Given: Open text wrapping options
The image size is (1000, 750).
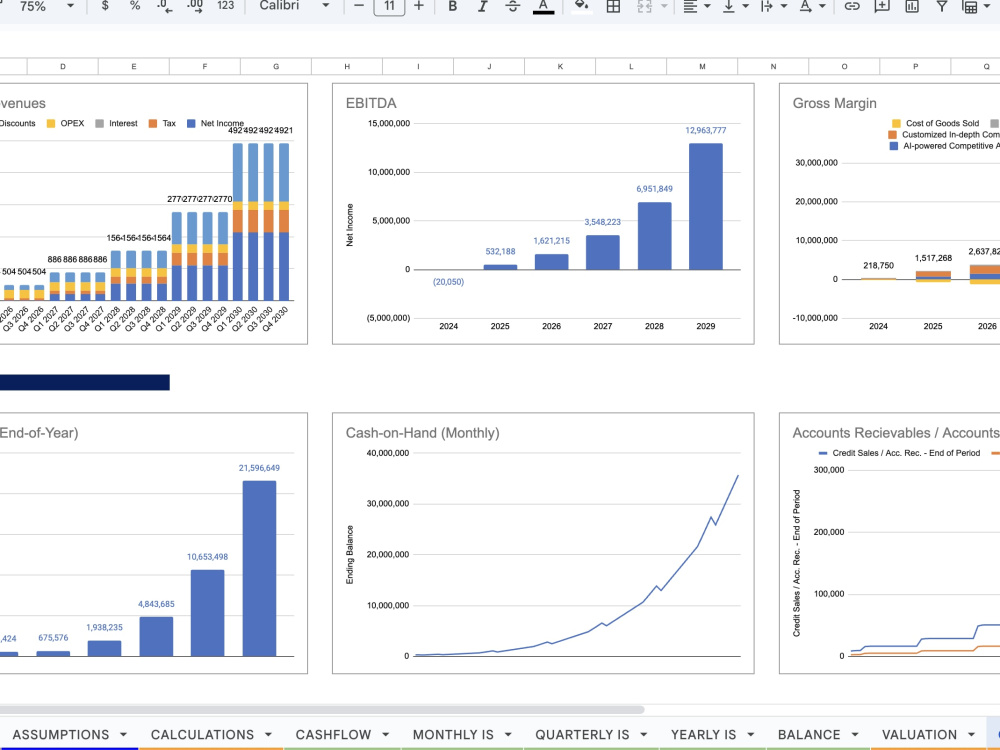Looking at the screenshot, I should point(773,6).
